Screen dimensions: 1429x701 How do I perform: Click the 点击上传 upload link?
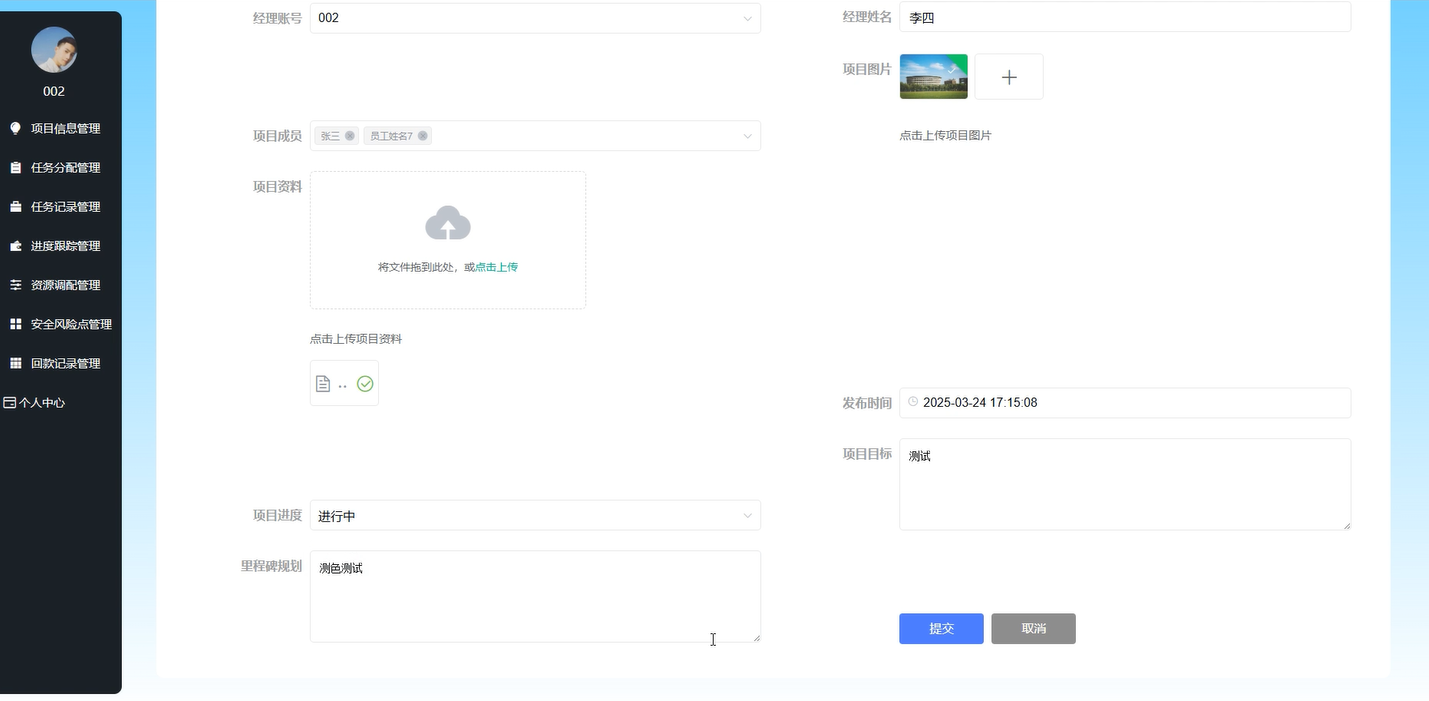(x=495, y=267)
